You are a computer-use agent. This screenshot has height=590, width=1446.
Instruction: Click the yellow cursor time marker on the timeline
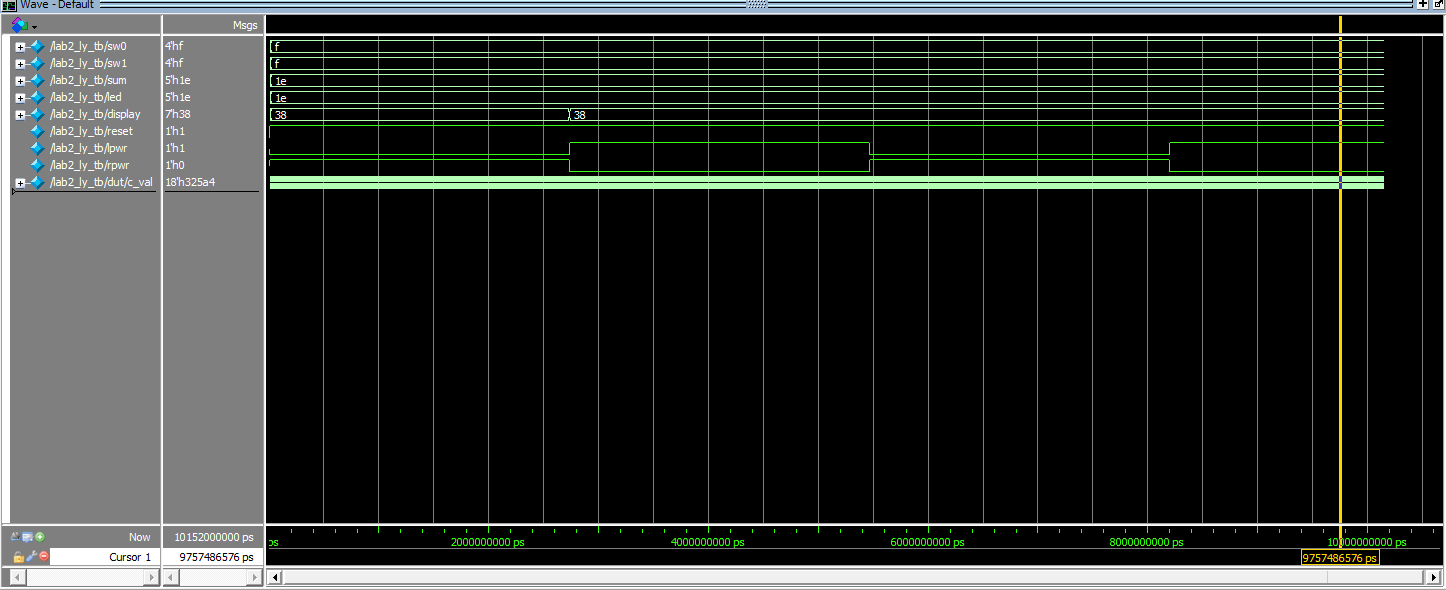tap(1340, 558)
